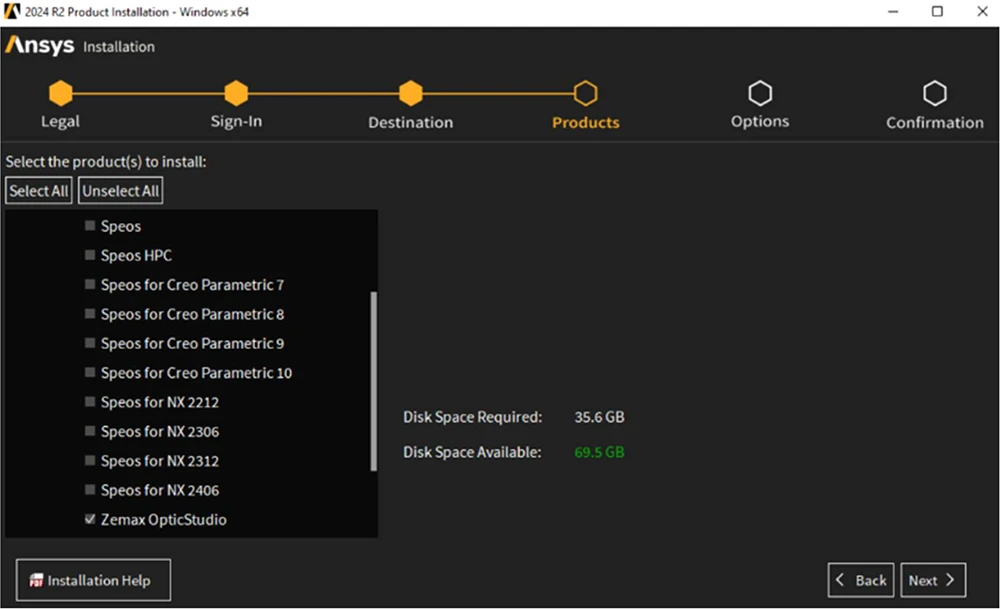1000x609 pixels.
Task: Go to the Destination step label
Action: (x=411, y=122)
